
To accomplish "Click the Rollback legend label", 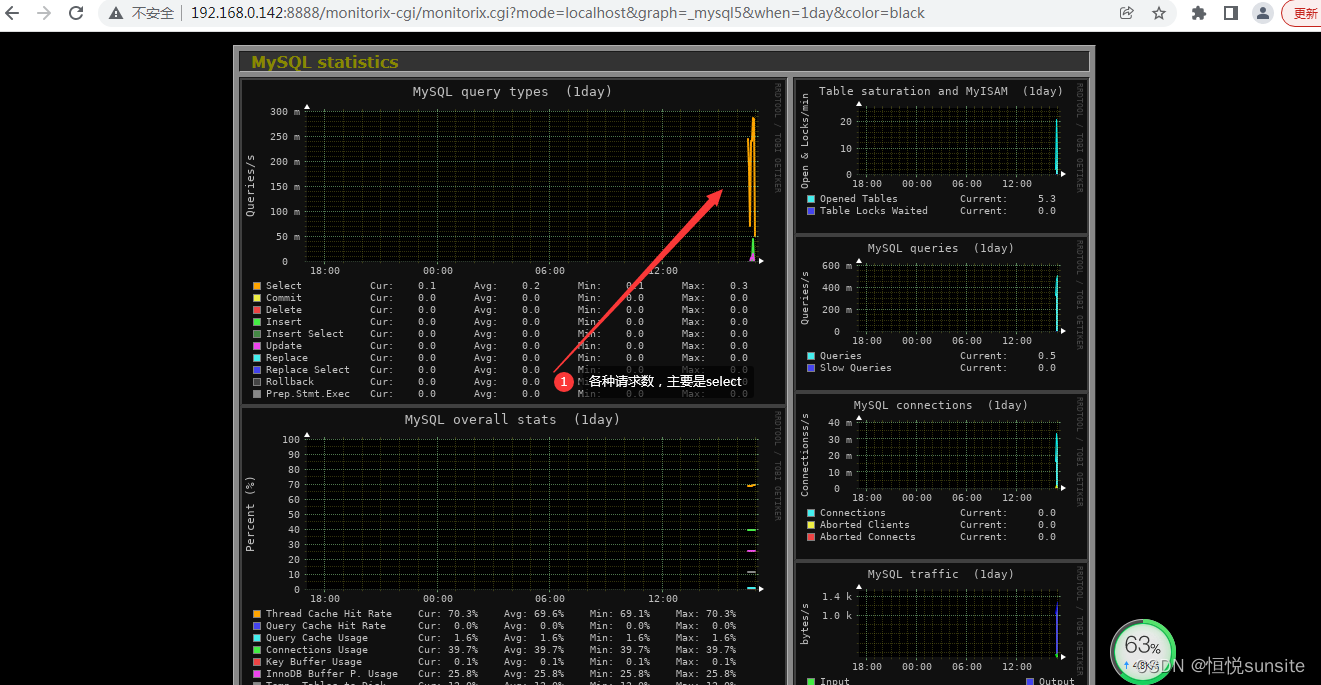I will pos(290,382).
